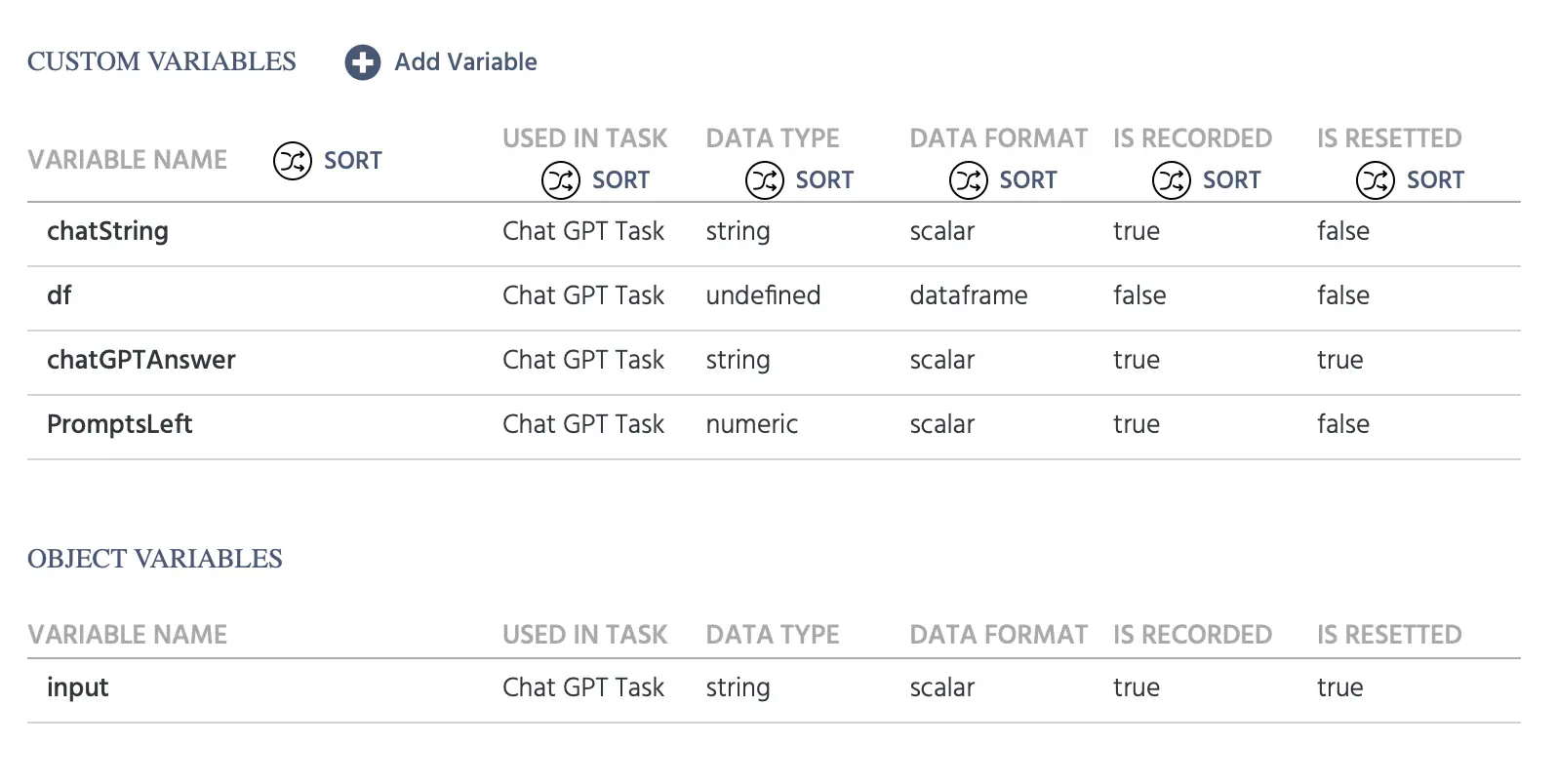The width and height of the screenshot is (1557, 784).
Task: Click Is Resetted false for df
Action: coord(1343,295)
